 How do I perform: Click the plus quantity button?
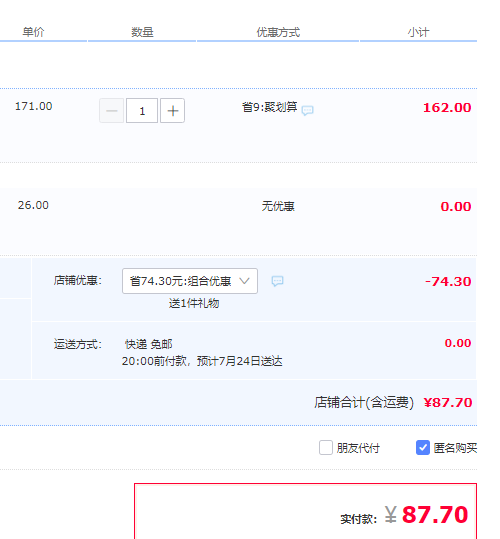point(173,111)
